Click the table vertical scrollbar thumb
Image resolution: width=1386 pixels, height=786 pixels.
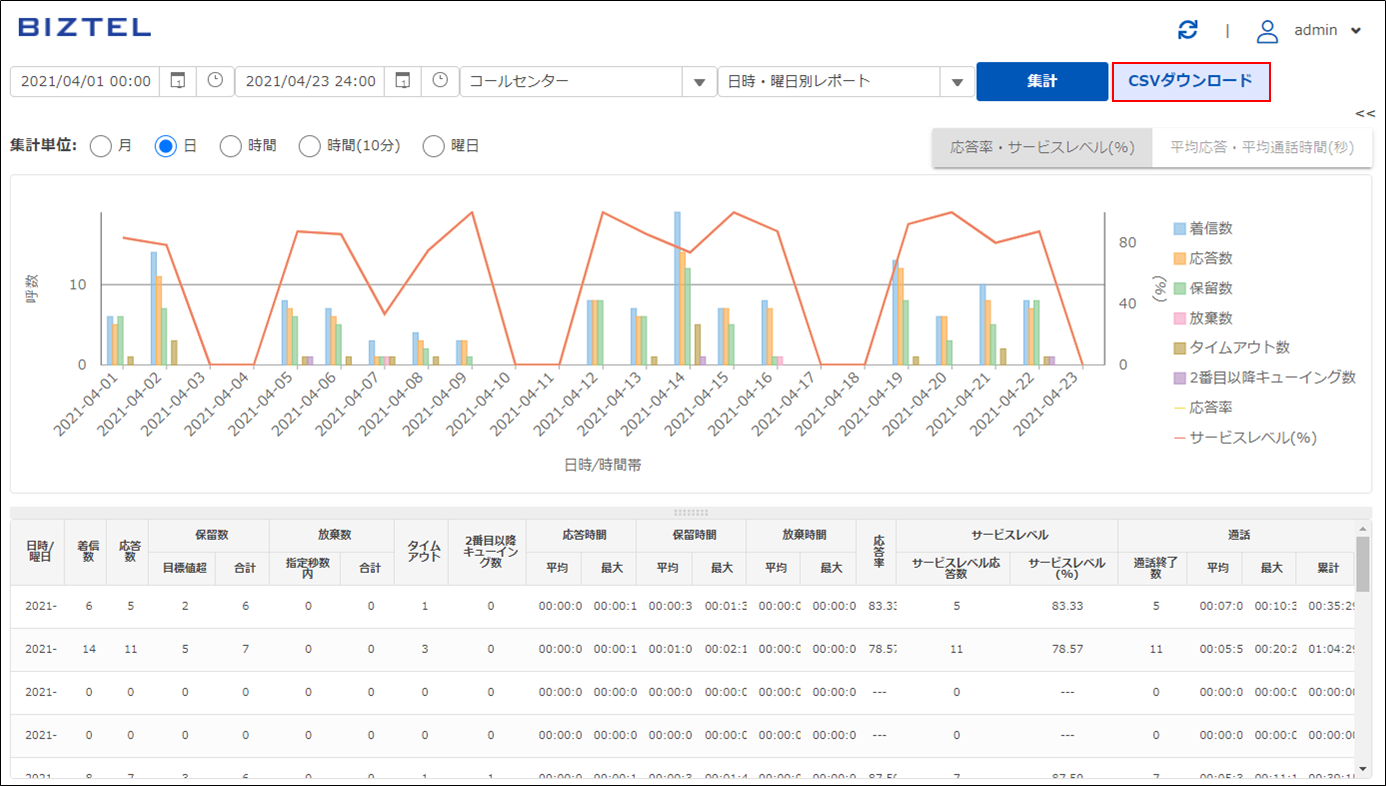pos(1362,562)
